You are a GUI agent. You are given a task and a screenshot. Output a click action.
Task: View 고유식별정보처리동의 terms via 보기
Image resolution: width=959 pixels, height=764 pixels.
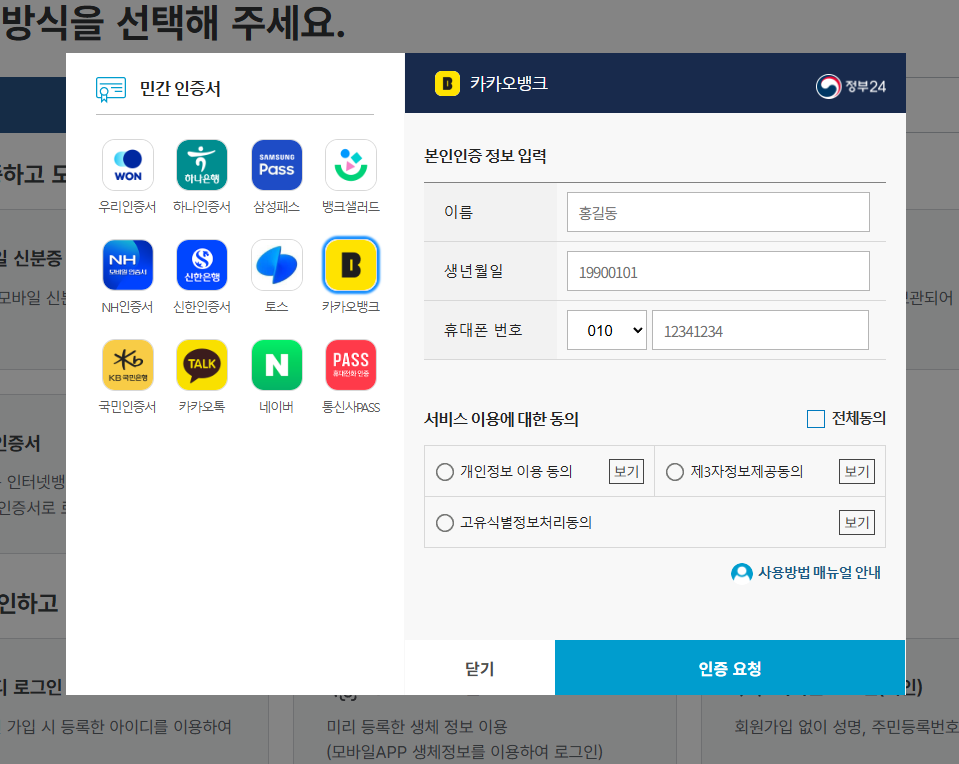click(856, 522)
